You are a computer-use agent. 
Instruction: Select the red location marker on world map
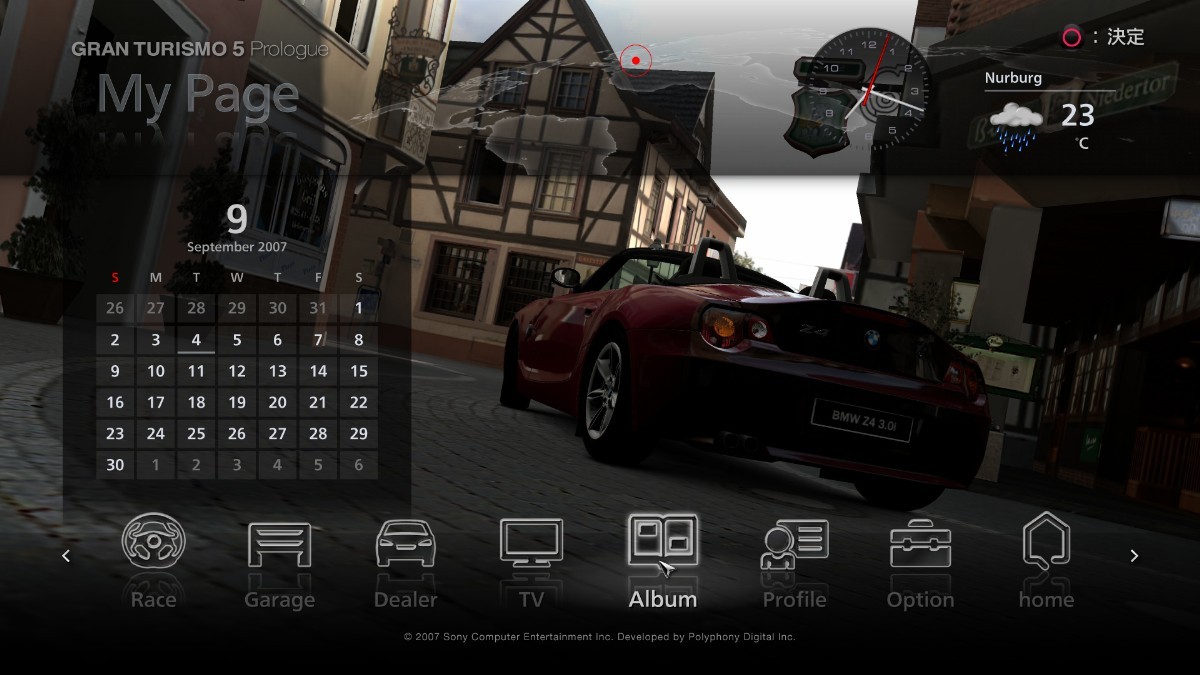[x=635, y=60]
